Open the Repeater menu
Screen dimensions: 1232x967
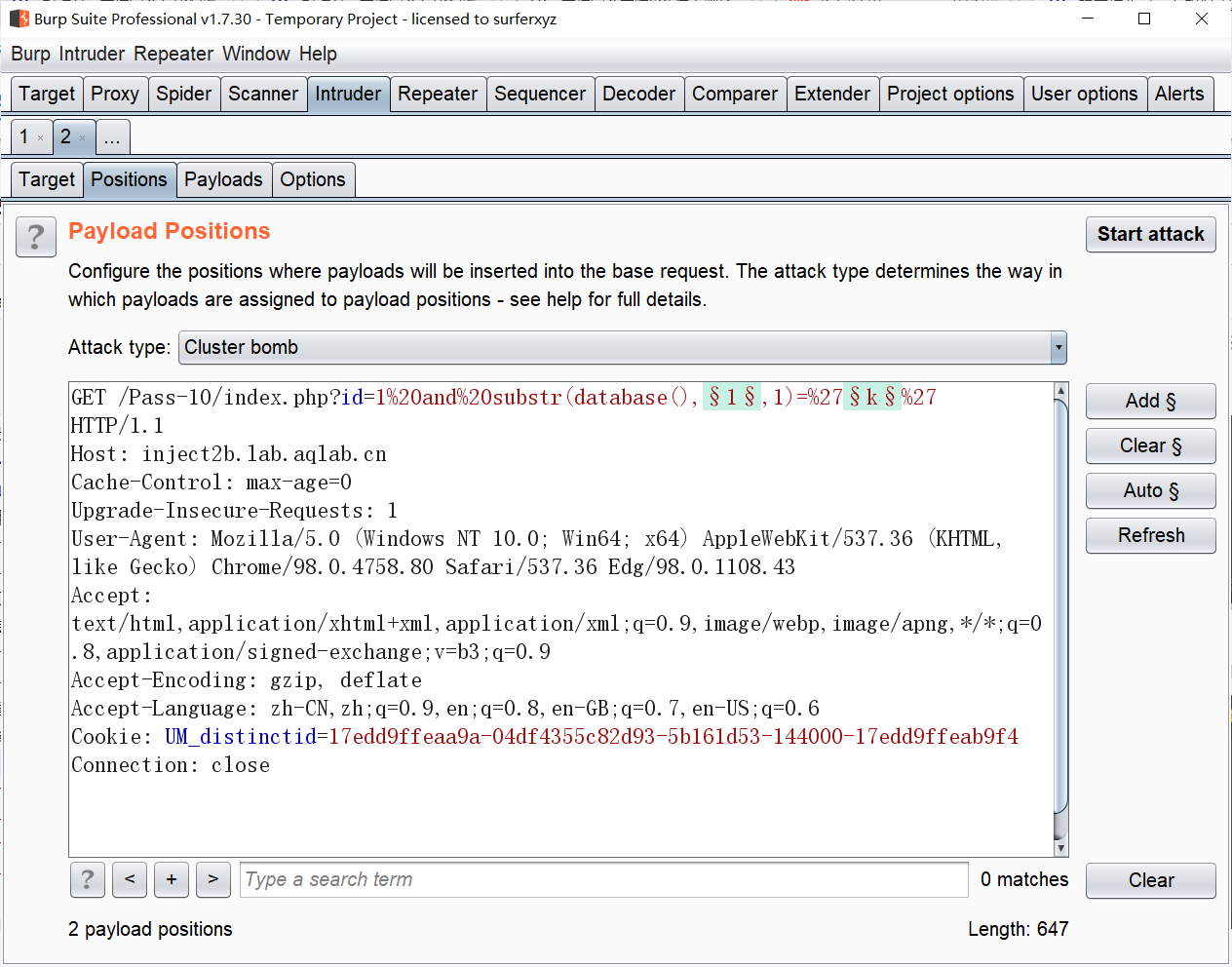coord(173,54)
